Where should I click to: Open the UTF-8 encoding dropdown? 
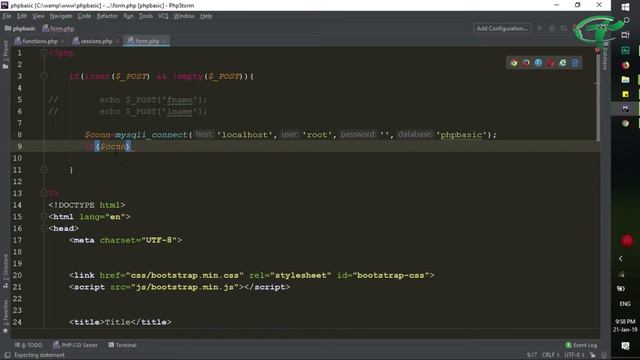575,355
